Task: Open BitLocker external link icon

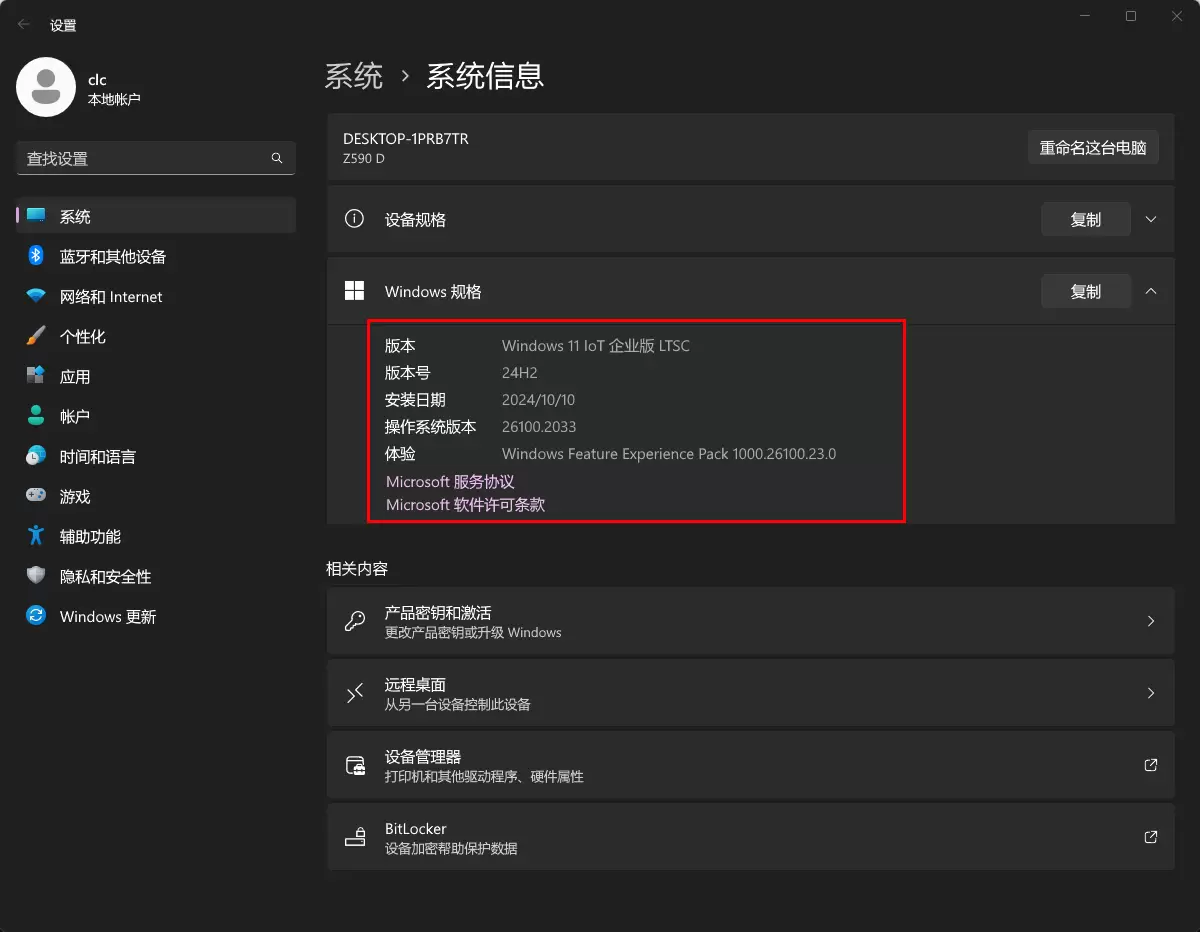Action: 1150,837
